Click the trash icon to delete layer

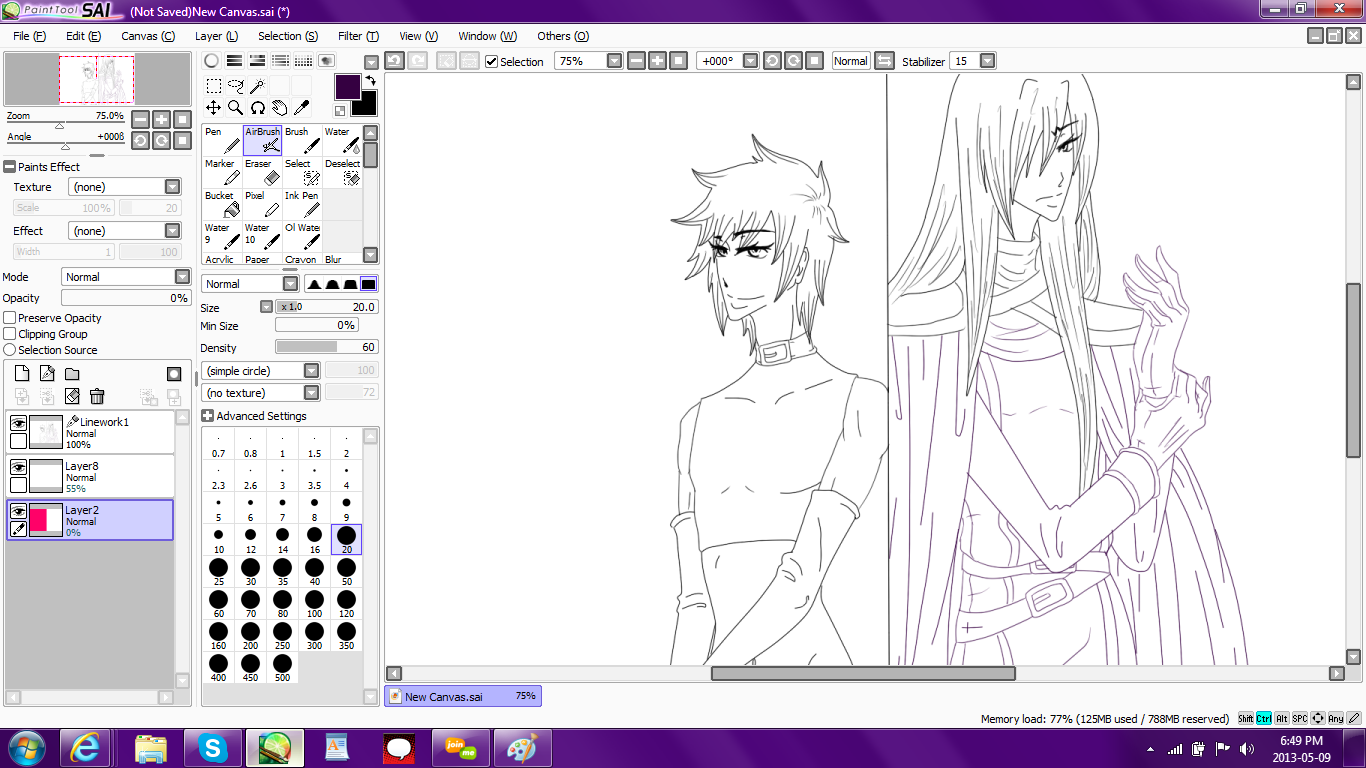coord(97,397)
